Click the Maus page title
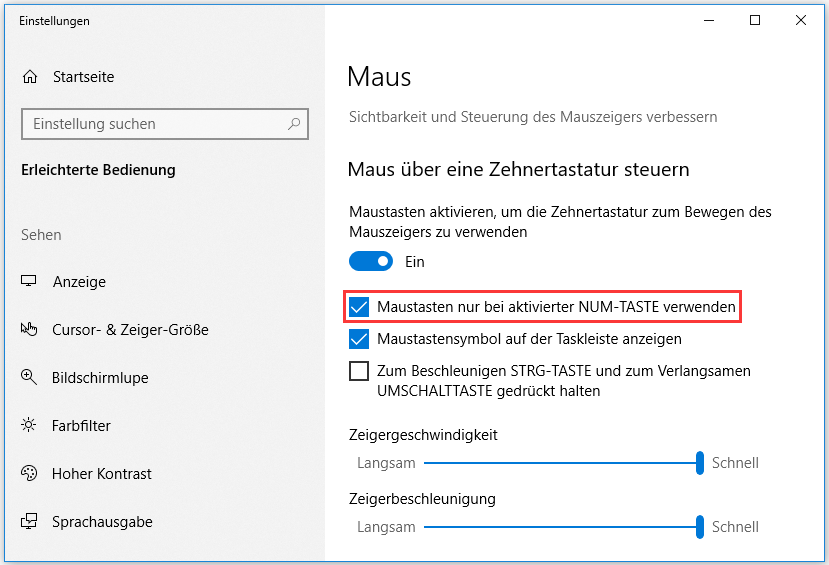 coord(379,77)
